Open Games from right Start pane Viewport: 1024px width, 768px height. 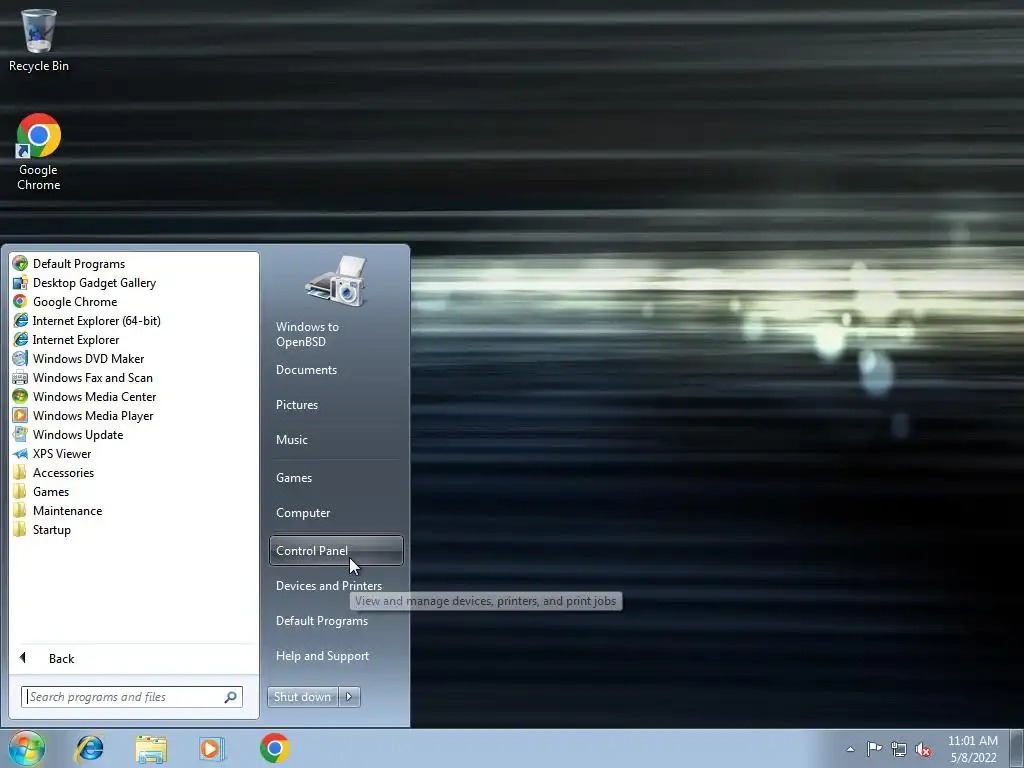click(x=294, y=478)
